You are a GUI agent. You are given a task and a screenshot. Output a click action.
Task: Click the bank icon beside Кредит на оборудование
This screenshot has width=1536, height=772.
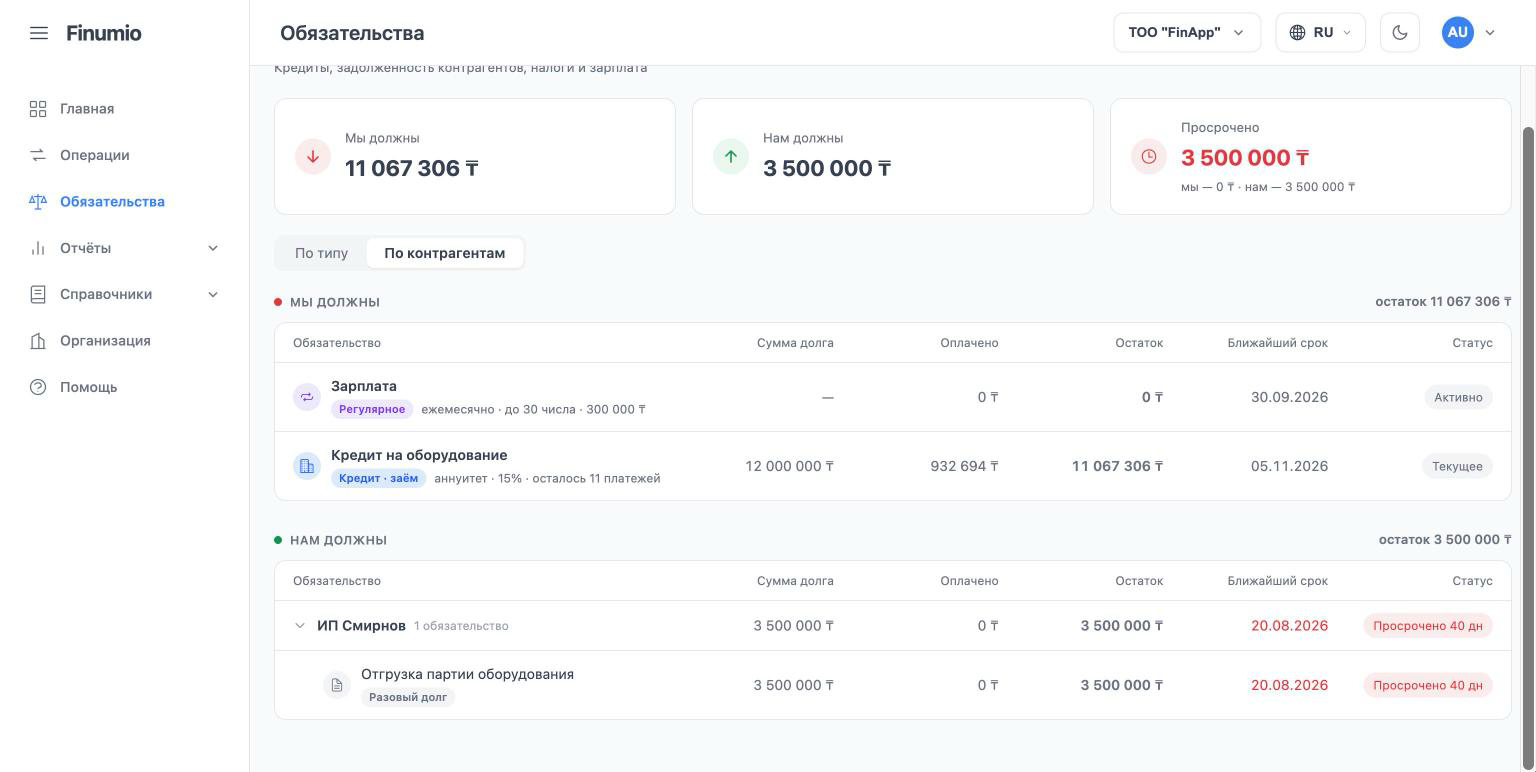coord(307,466)
